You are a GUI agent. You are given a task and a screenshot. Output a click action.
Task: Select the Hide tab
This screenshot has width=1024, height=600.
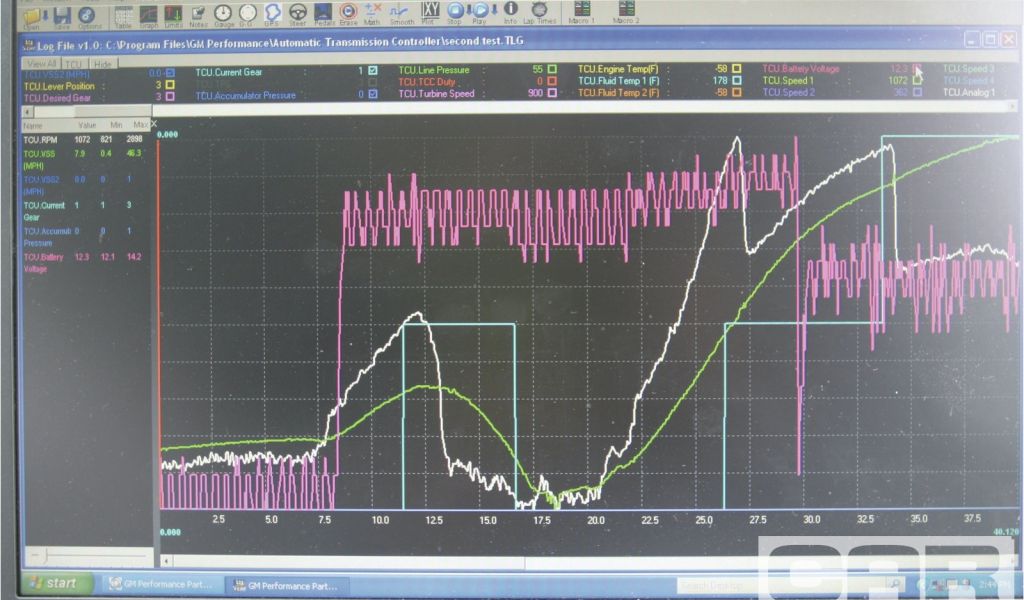point(103,63)
